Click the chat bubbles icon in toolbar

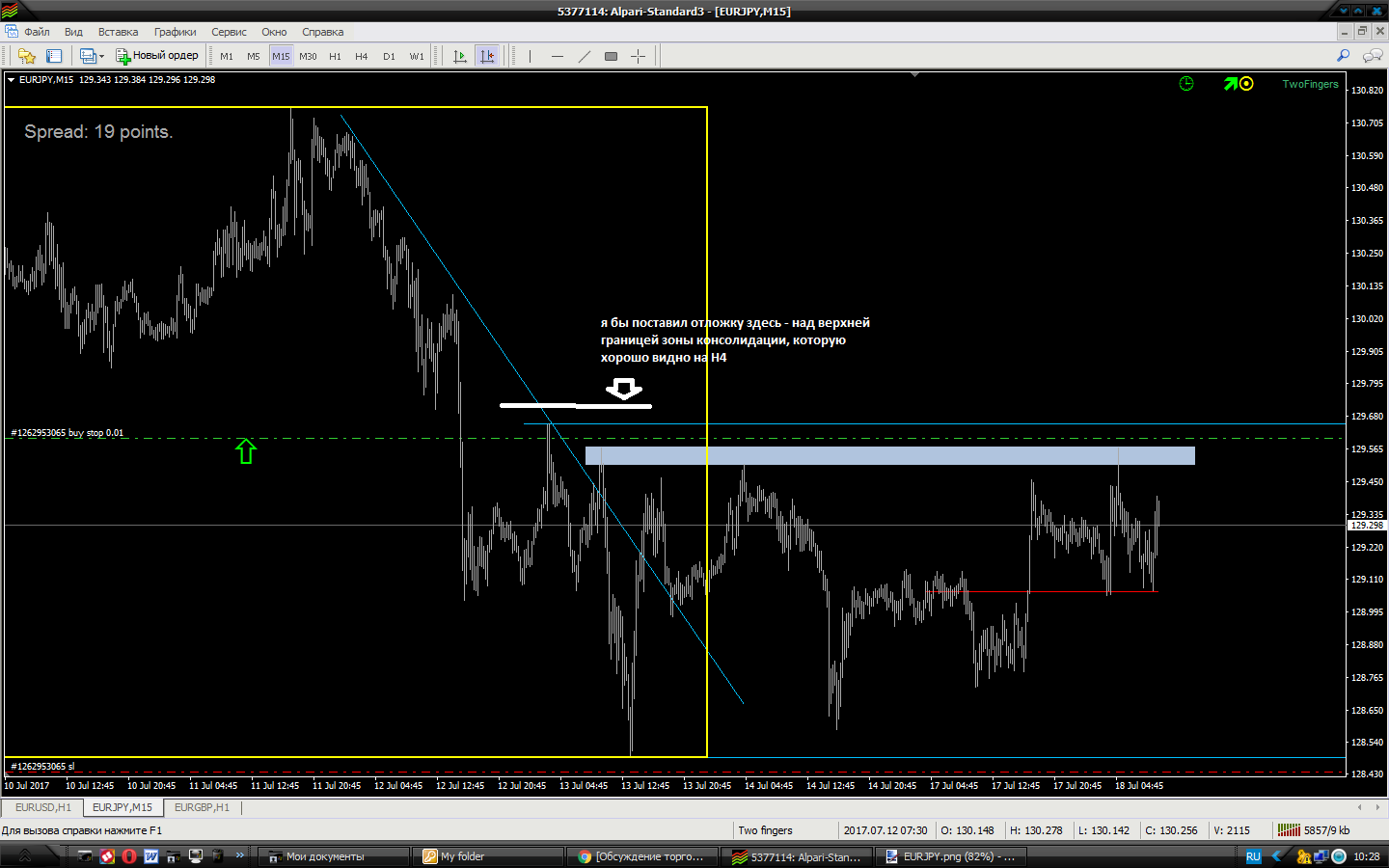tap(1372, 56)
